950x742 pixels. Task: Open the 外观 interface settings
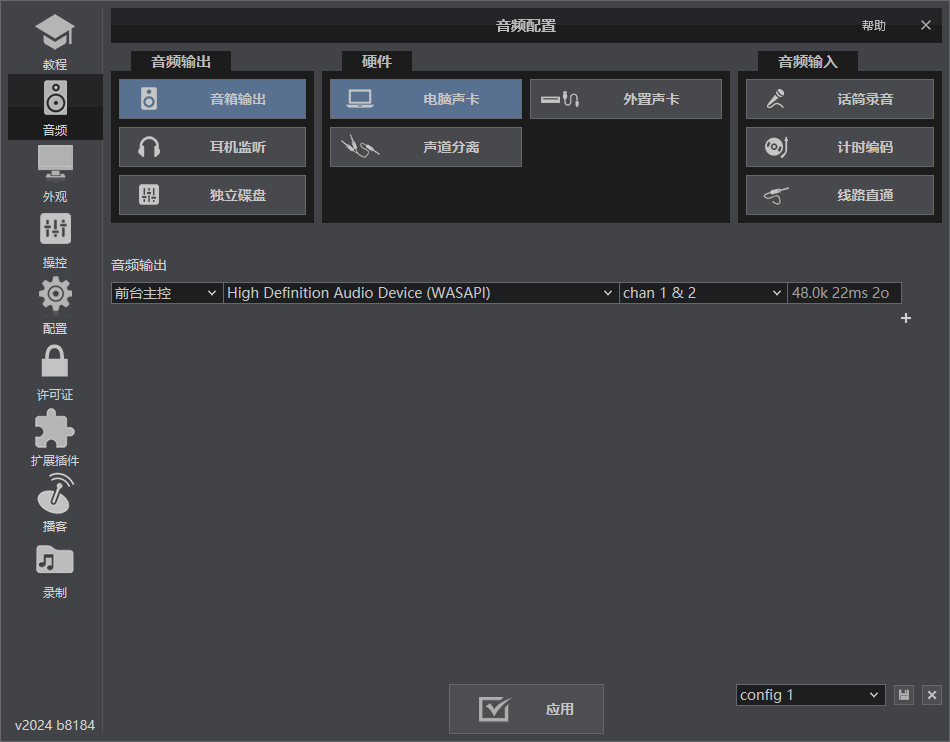pyautogui.click(x=55, y=173)
